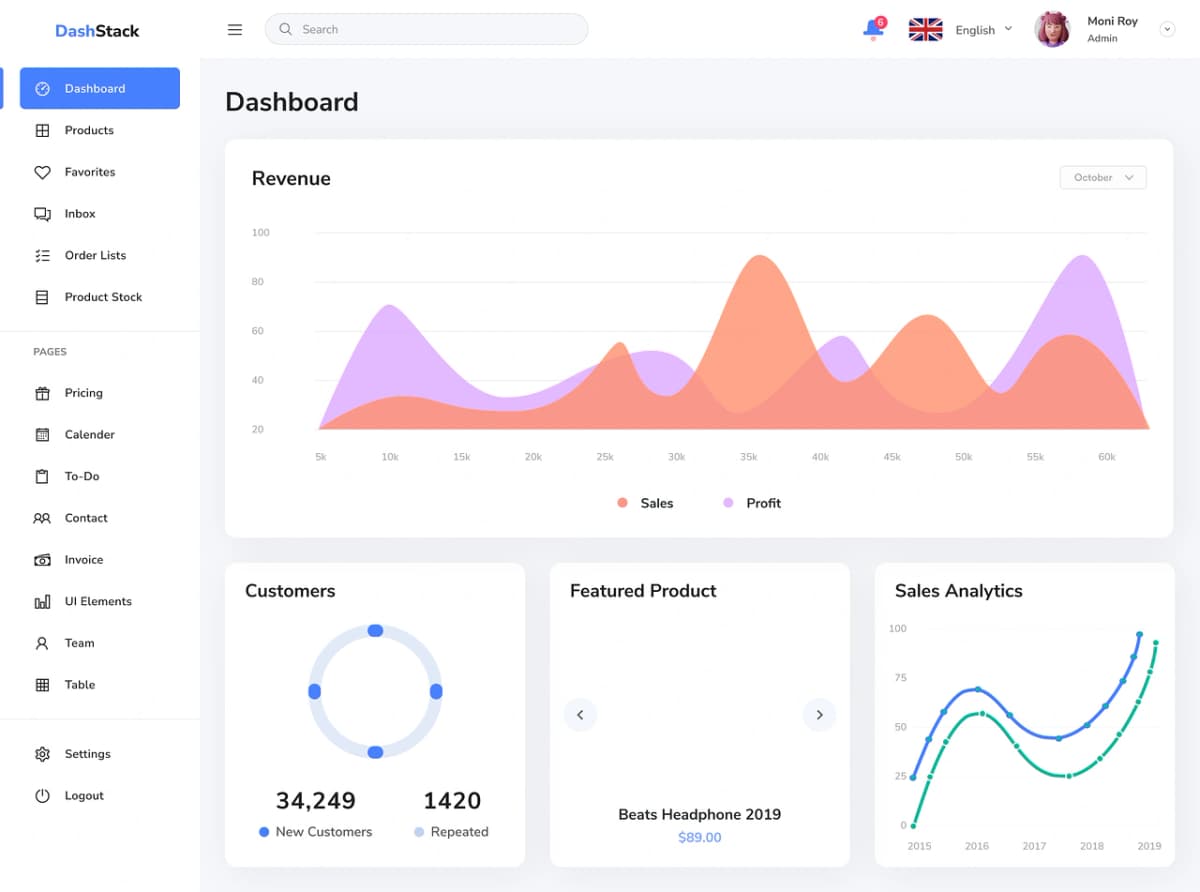This screenshot has width=1200, height=892.
Task: Click the Table page label
Action: coord(80,685)
